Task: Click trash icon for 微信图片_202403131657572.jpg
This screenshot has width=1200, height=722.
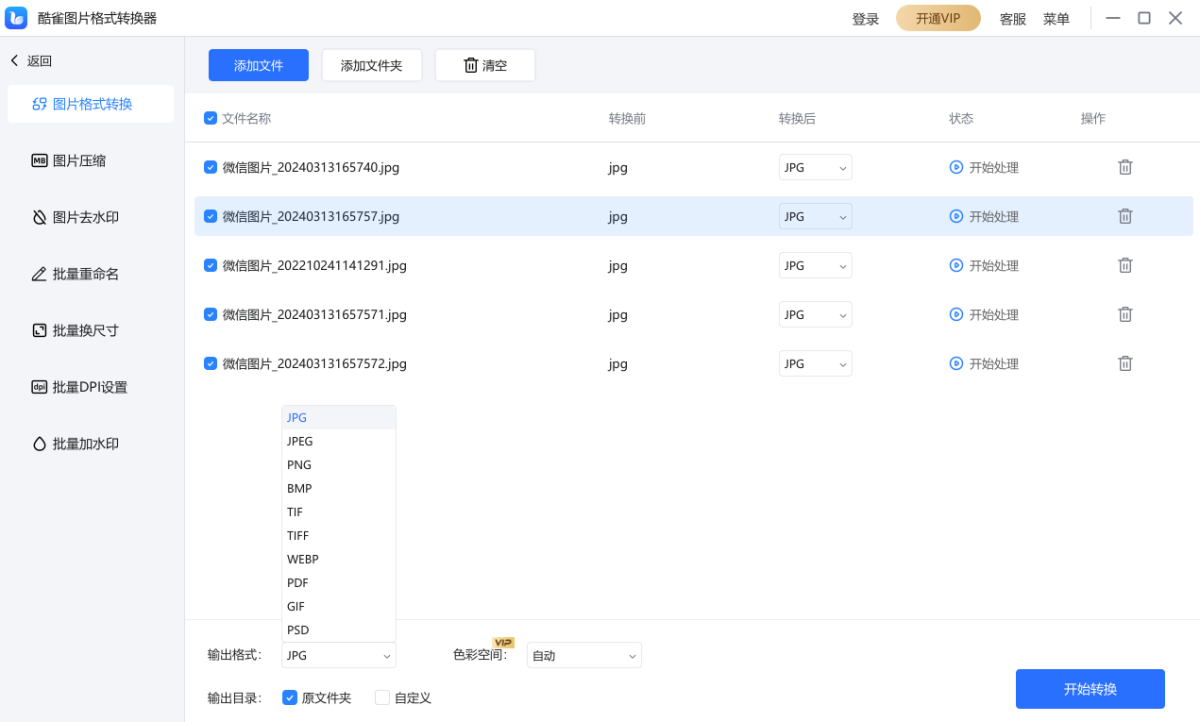Action: point(1125,363)
